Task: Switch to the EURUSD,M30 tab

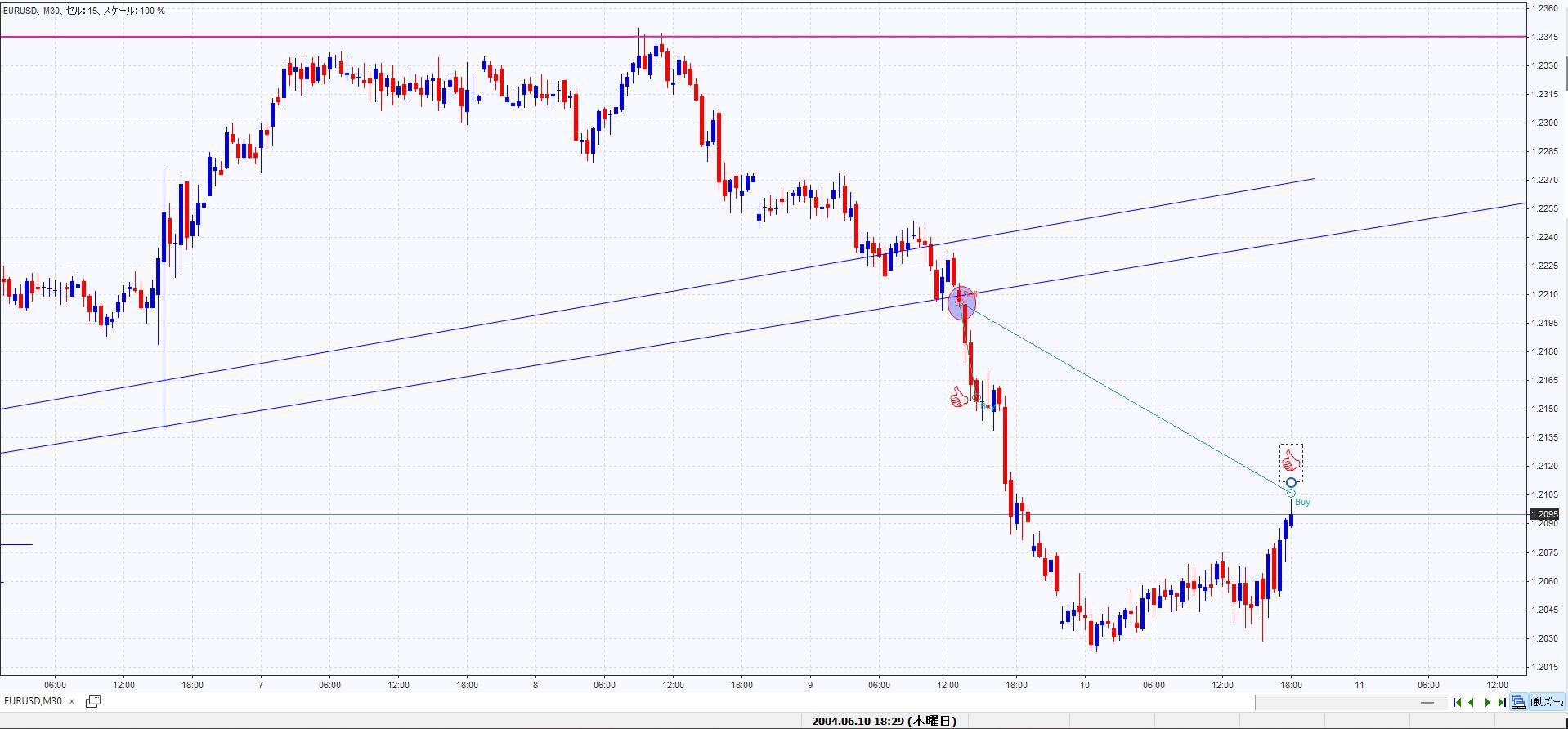Action: click(x=34, y=701)
